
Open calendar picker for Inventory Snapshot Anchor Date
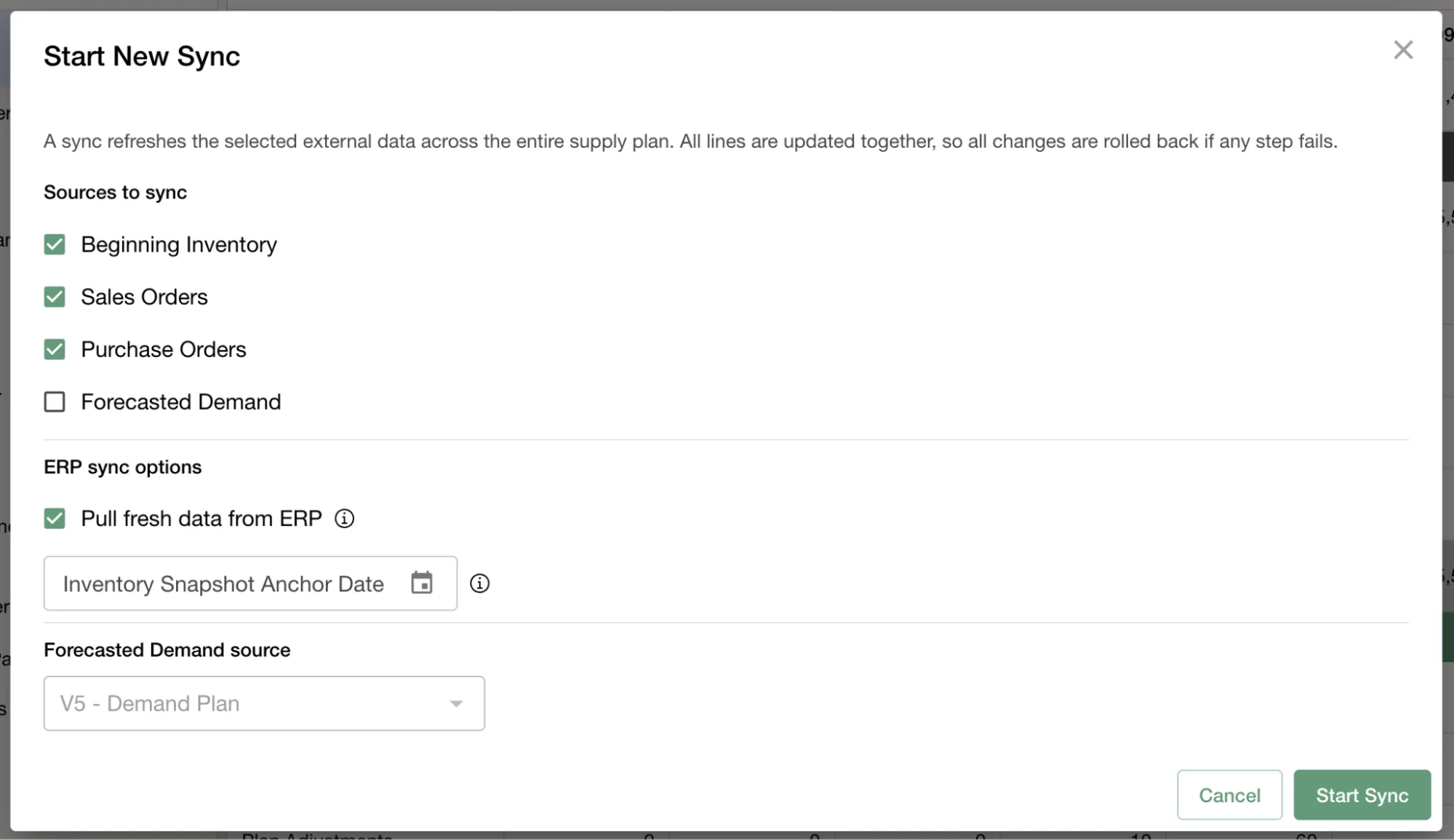(x=422, y=583)
